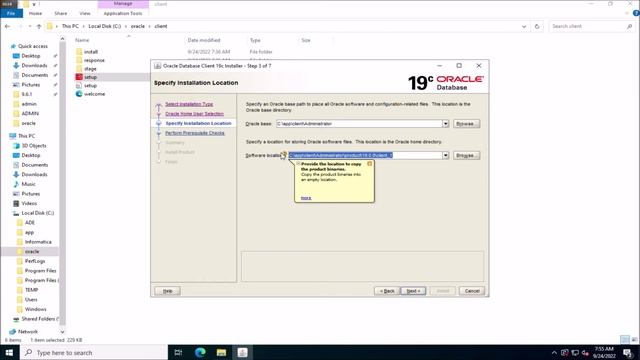640x360 pixels.
Task: Select the response folder in Explorer
Action: click(x=94, y=60)
